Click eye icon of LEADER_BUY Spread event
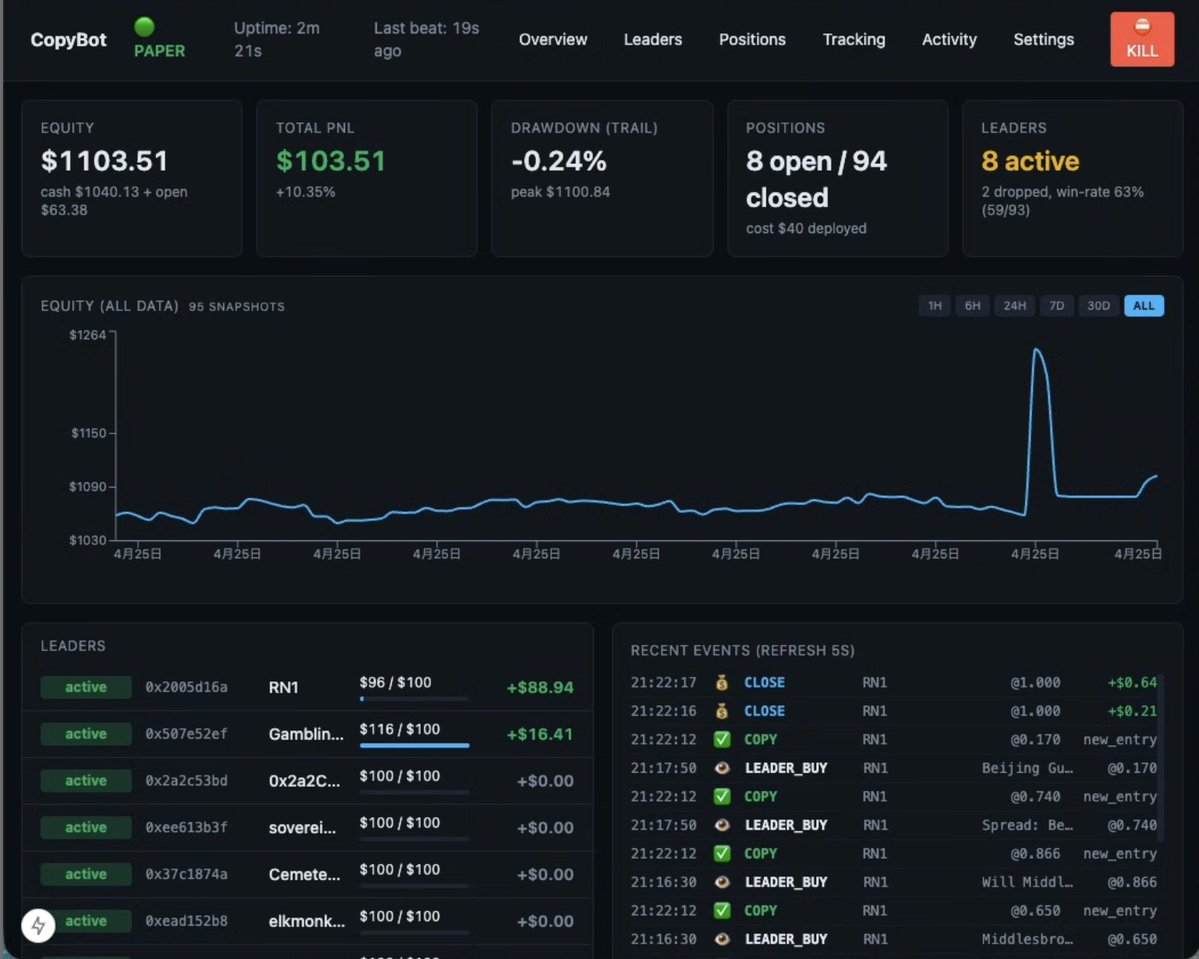 (x=721, y=825)
